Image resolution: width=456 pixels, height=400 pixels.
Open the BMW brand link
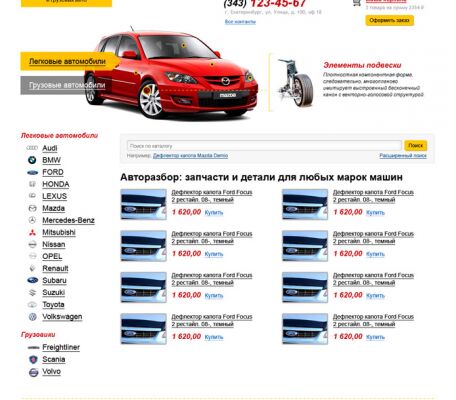51,160
